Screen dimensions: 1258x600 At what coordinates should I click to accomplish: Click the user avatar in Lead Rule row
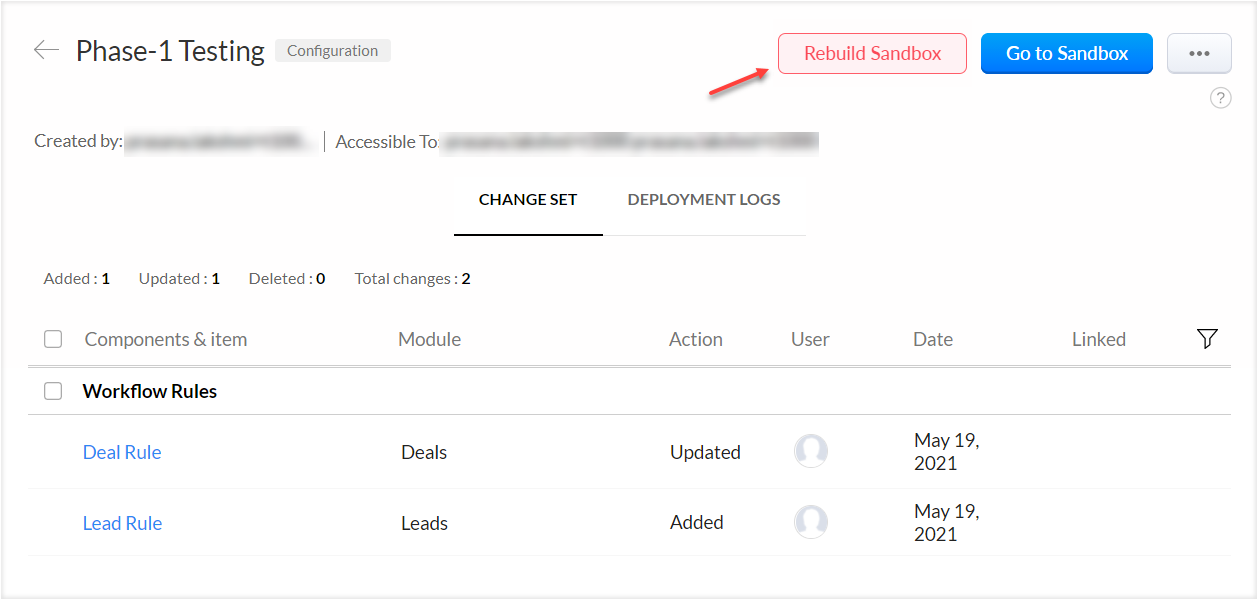tap(811, 522)
